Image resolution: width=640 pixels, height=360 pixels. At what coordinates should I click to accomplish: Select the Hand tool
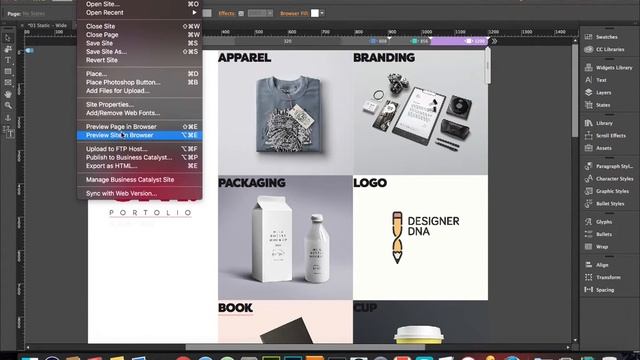[x=7, y=94]
